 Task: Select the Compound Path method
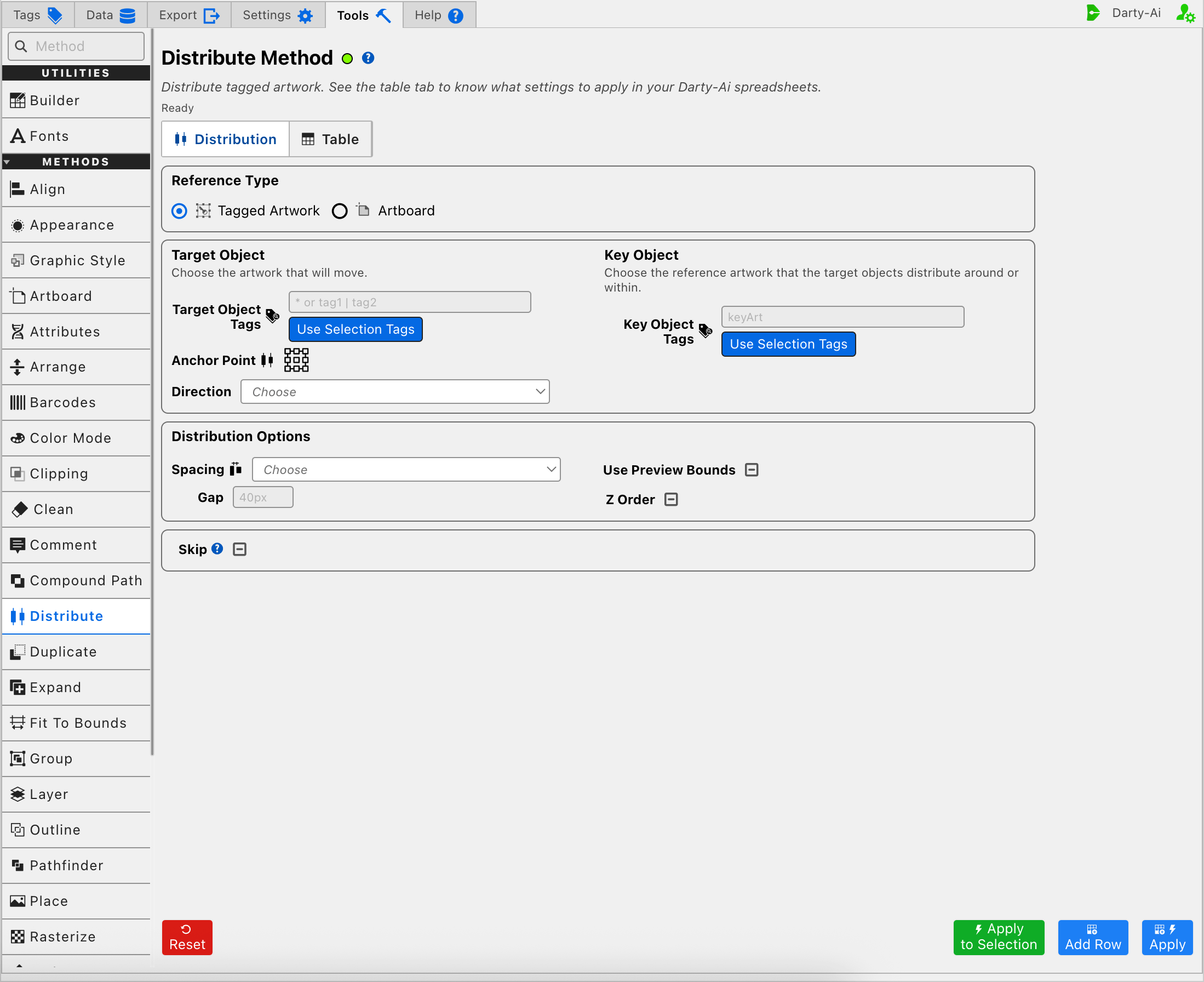76,580
